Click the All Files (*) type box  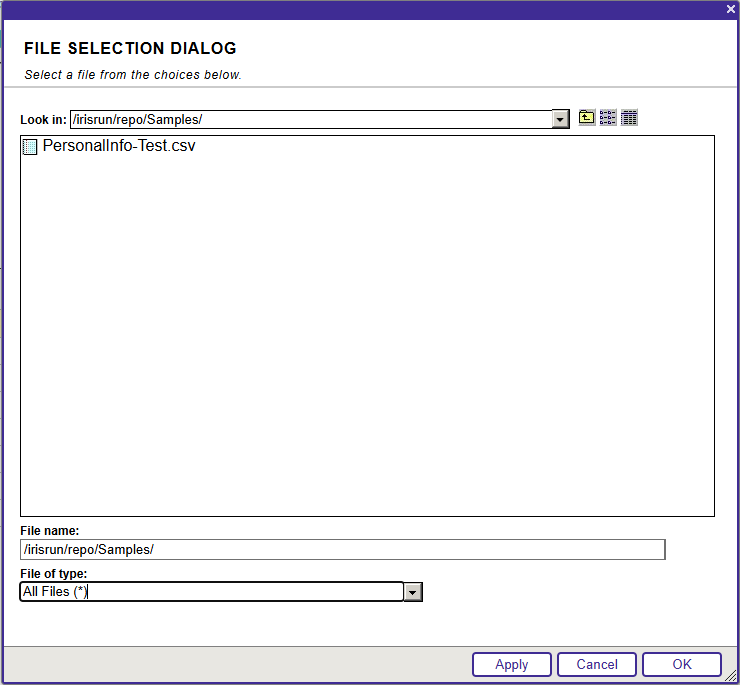point(211,592)
